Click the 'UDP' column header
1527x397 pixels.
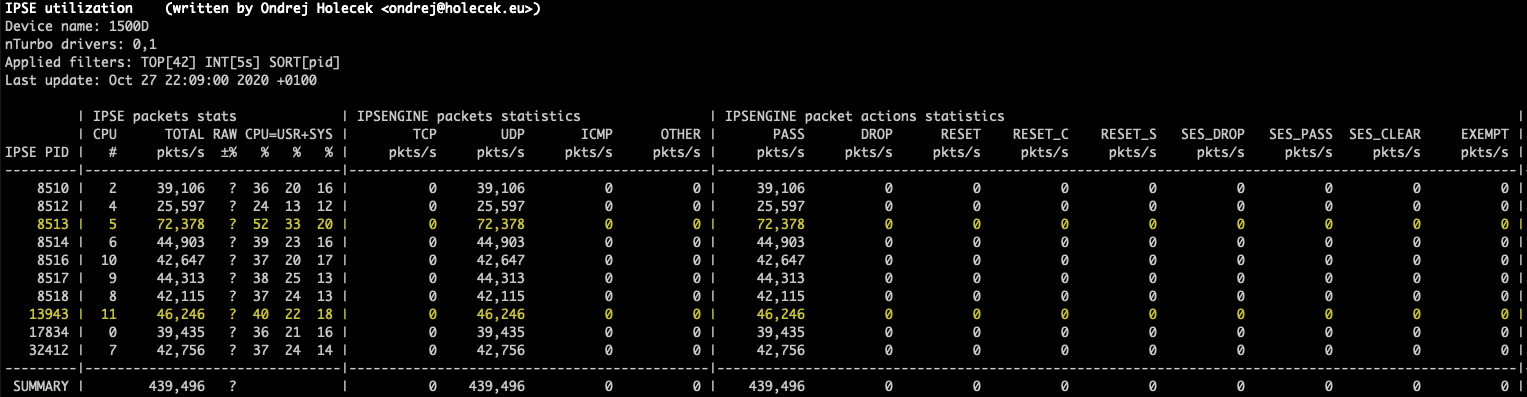513,135
